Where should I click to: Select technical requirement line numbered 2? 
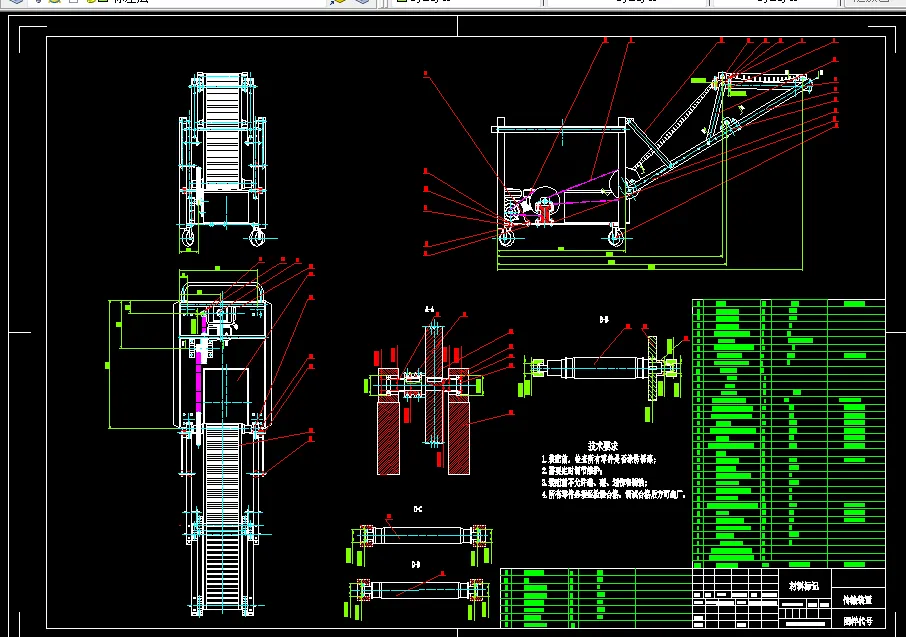571,471
